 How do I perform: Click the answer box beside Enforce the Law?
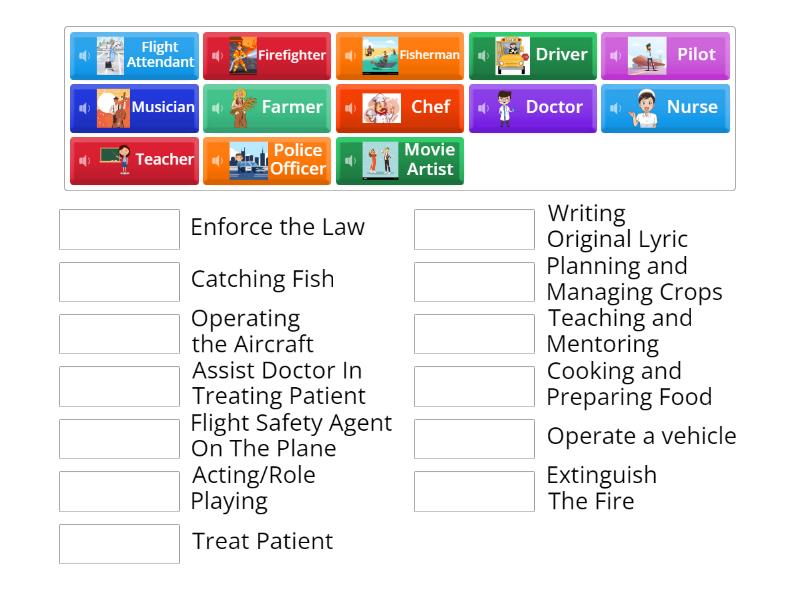click(x=119, y=229)
